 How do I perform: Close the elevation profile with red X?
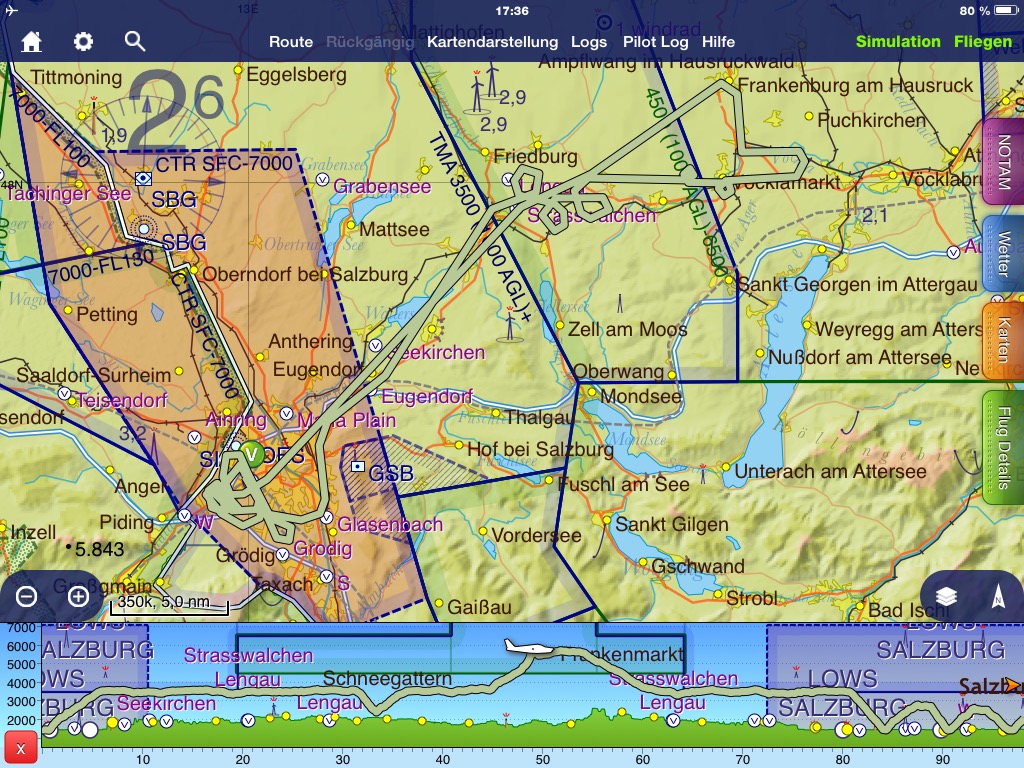tap(20, 748)
